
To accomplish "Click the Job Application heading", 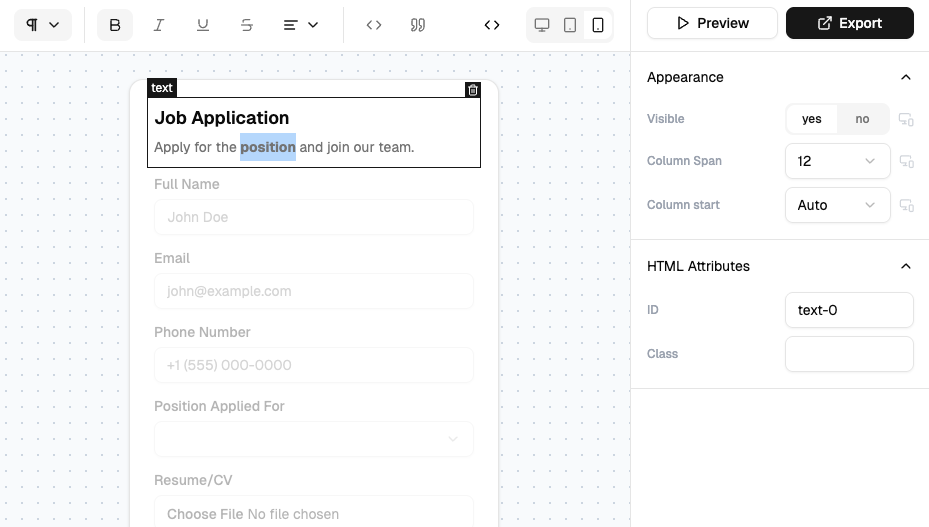I will pyautogui.click(x=222, y=118).
